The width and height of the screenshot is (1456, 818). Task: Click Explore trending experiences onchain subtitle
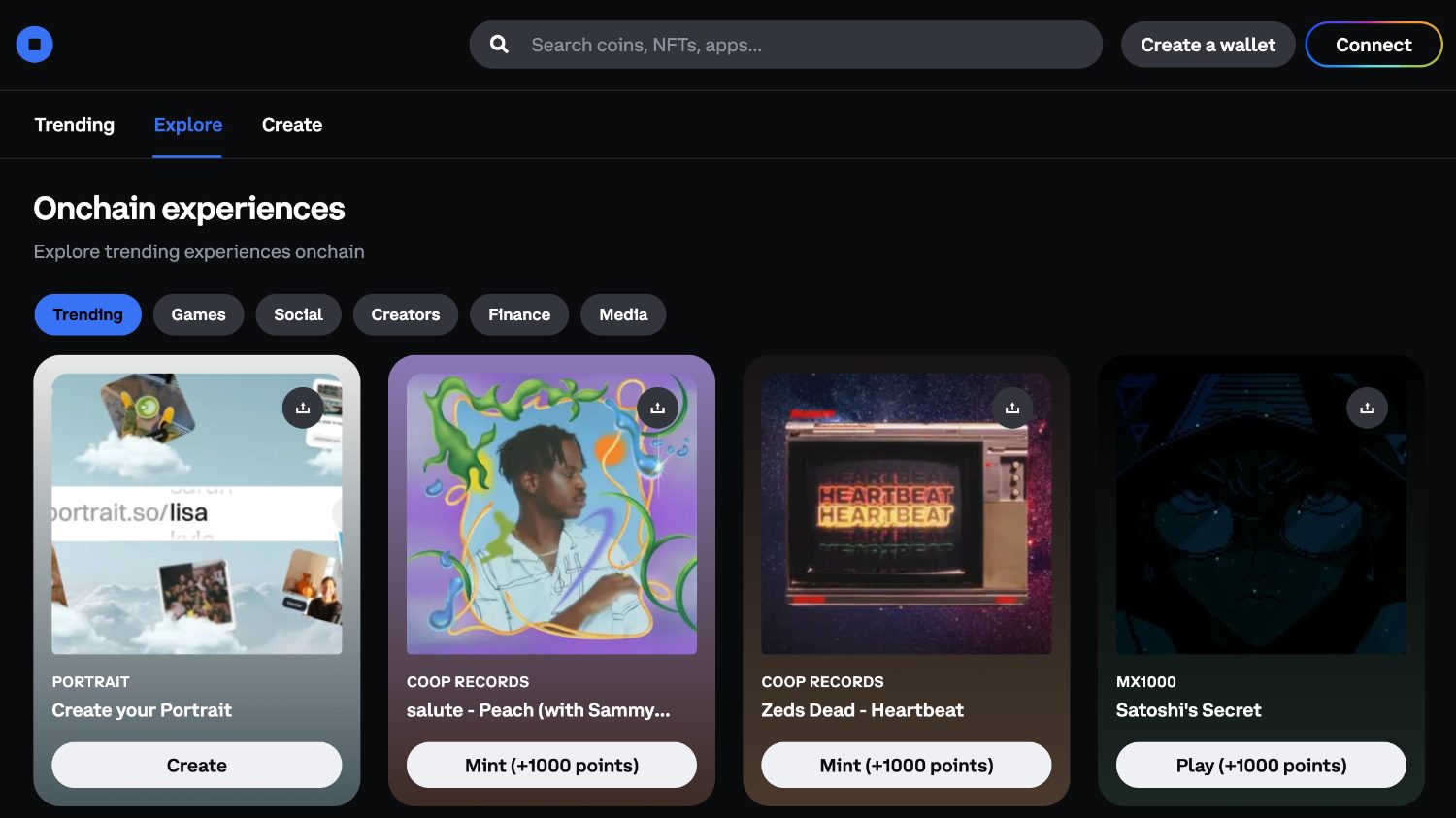[x=199, y=251]
